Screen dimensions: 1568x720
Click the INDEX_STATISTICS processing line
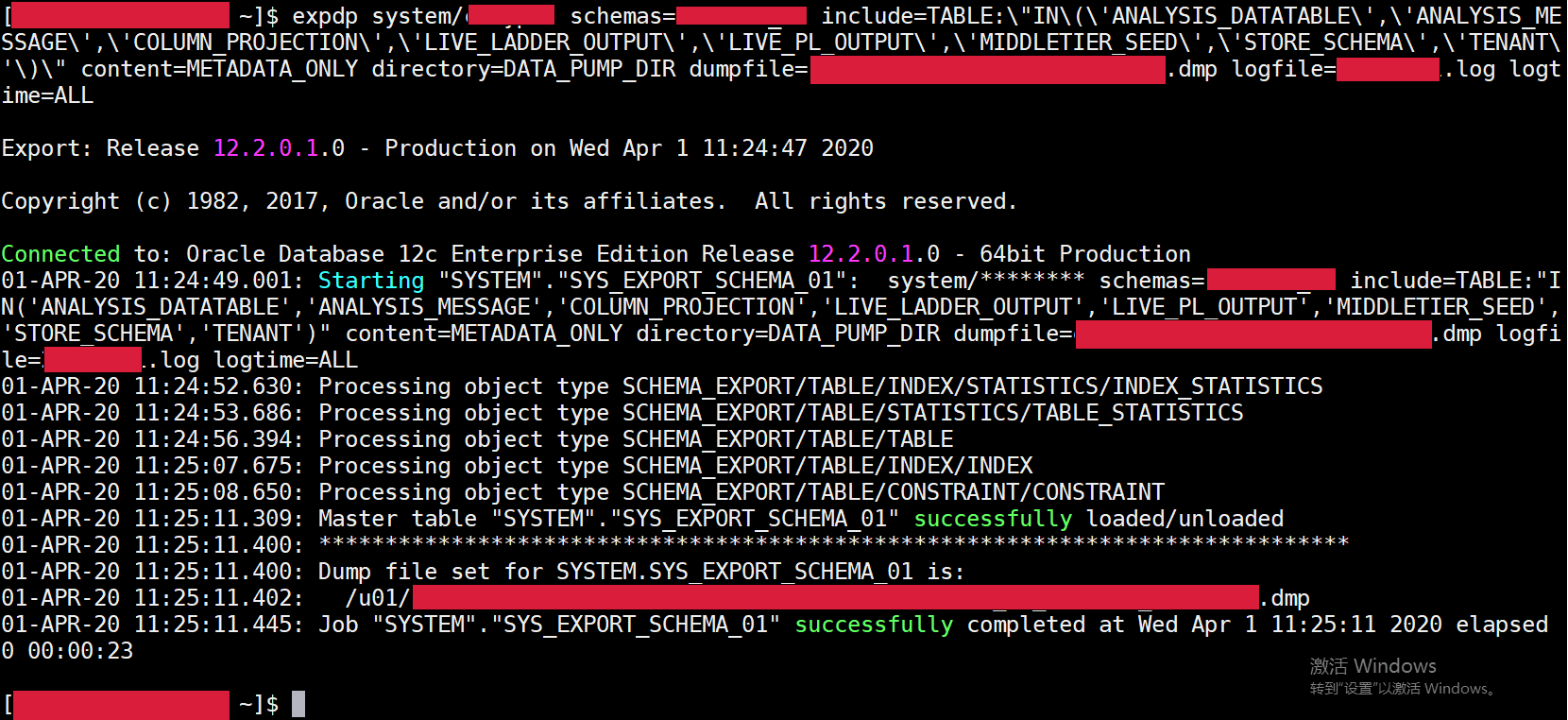pos(662,386)
